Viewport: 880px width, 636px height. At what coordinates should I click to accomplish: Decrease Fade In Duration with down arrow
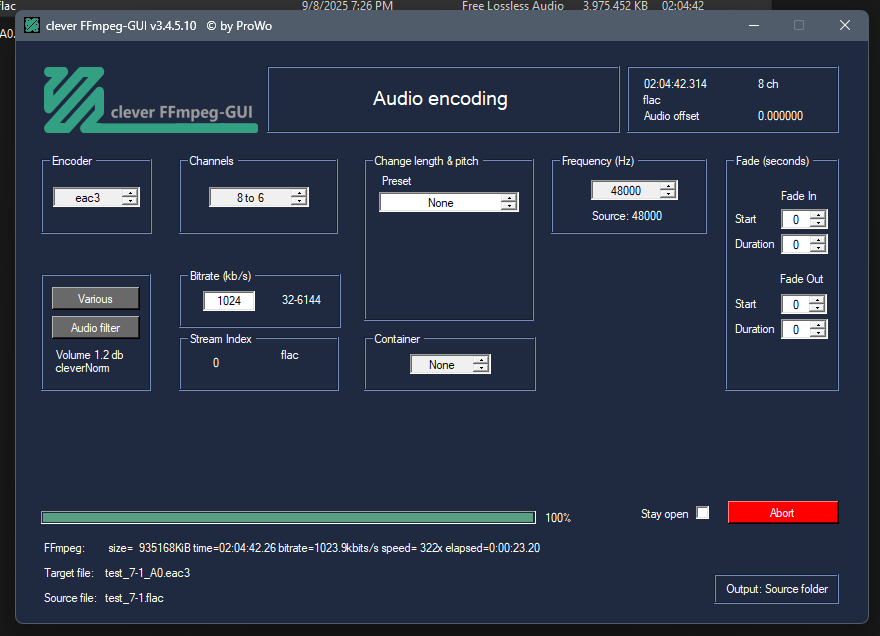click(819, 249)
